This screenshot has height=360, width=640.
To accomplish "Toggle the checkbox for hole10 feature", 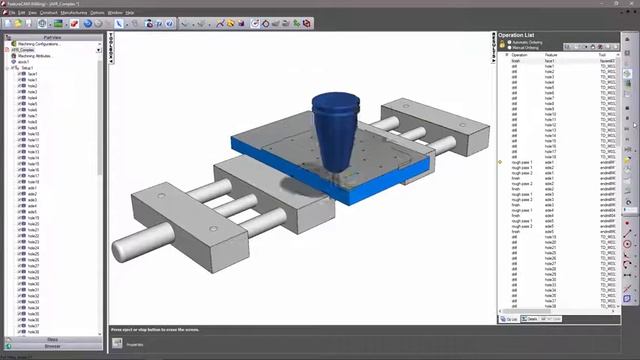I will (19, 134).
